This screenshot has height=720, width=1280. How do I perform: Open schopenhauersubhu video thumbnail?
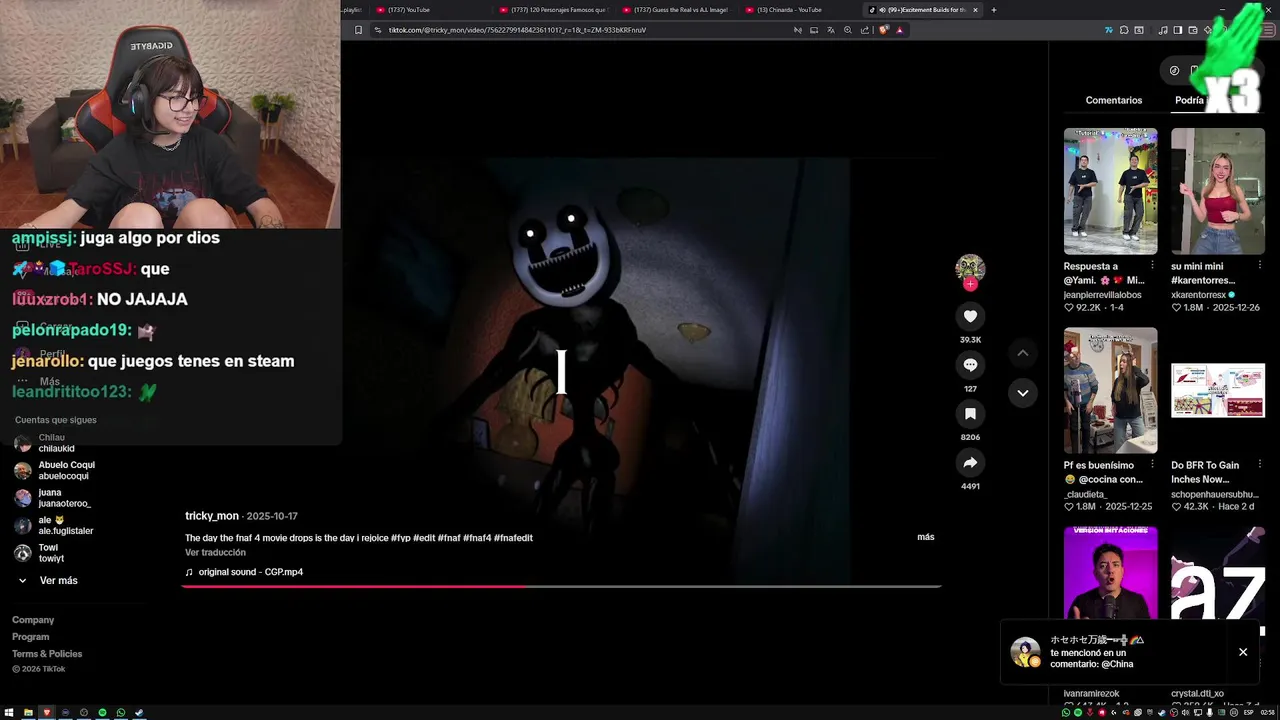pyautogui.click(x=1217, y=390)
